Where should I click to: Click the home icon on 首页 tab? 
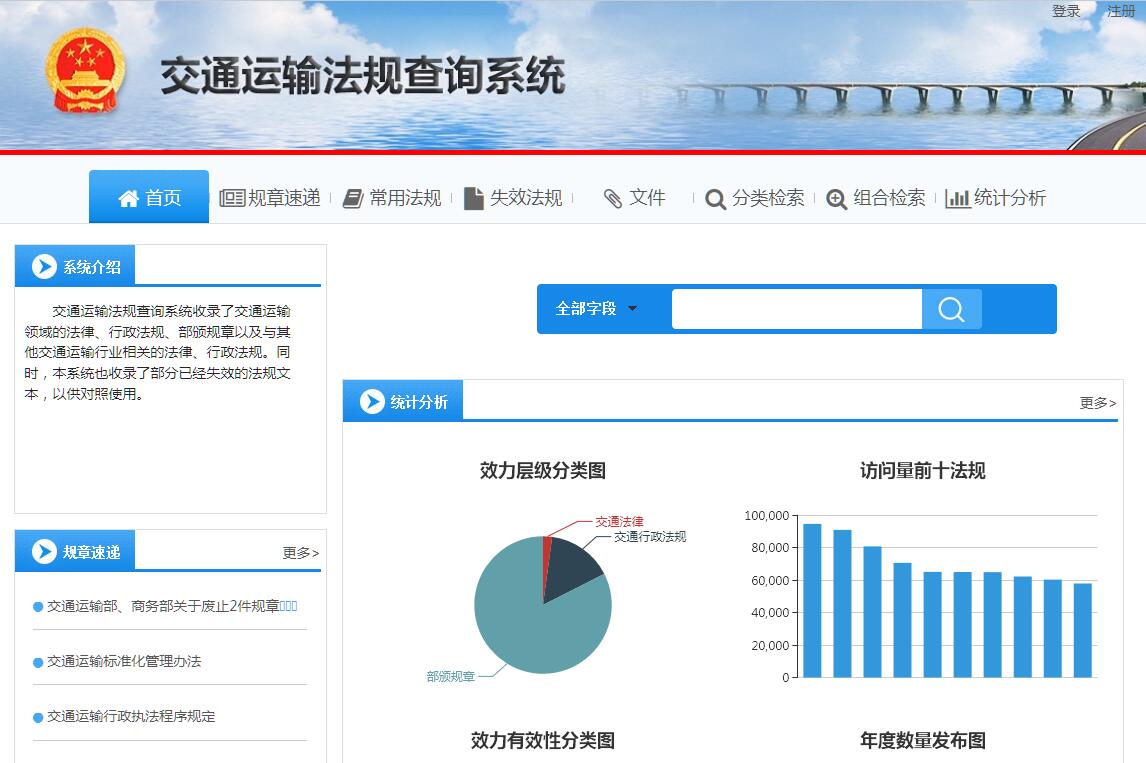point(128,198)
